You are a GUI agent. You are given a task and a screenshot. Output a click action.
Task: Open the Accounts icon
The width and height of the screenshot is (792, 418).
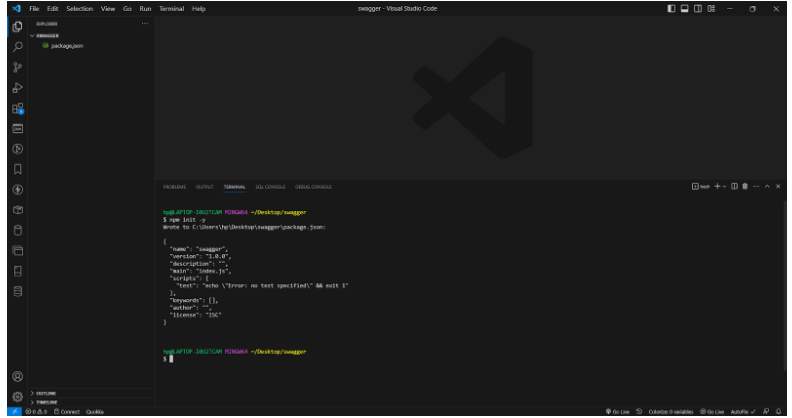(x=17, y=377)
